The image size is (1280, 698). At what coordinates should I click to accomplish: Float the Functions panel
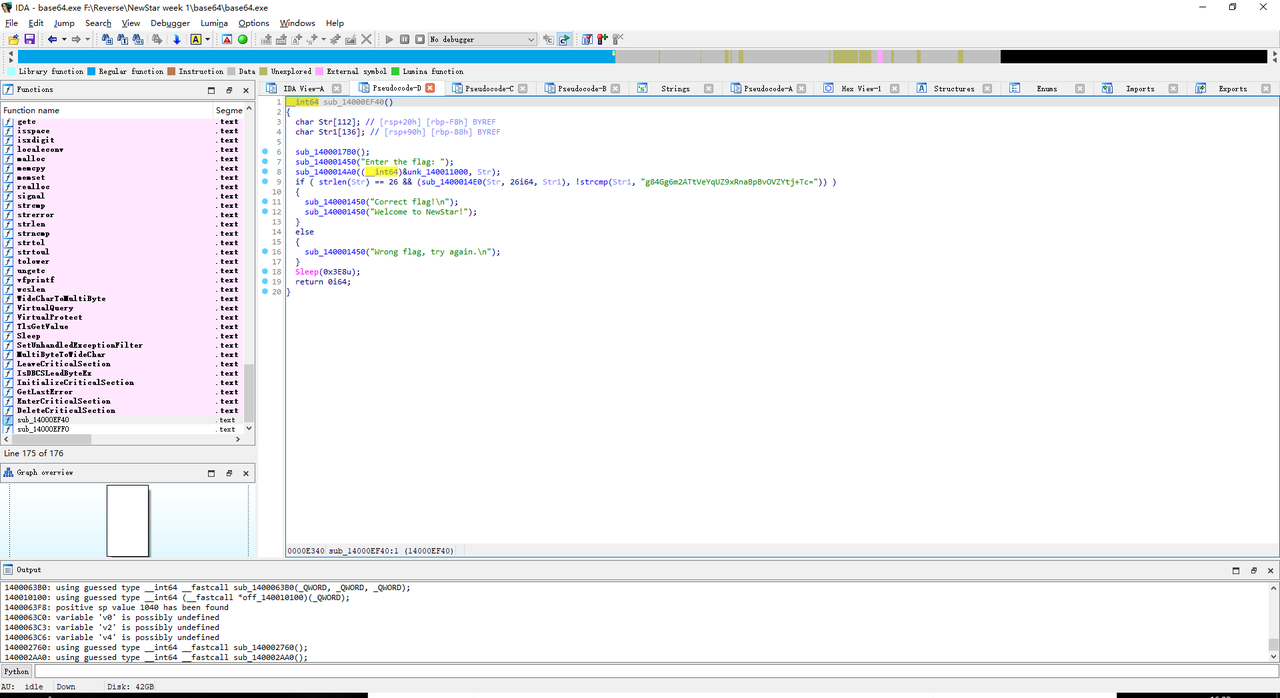click(x=229, y=89)
